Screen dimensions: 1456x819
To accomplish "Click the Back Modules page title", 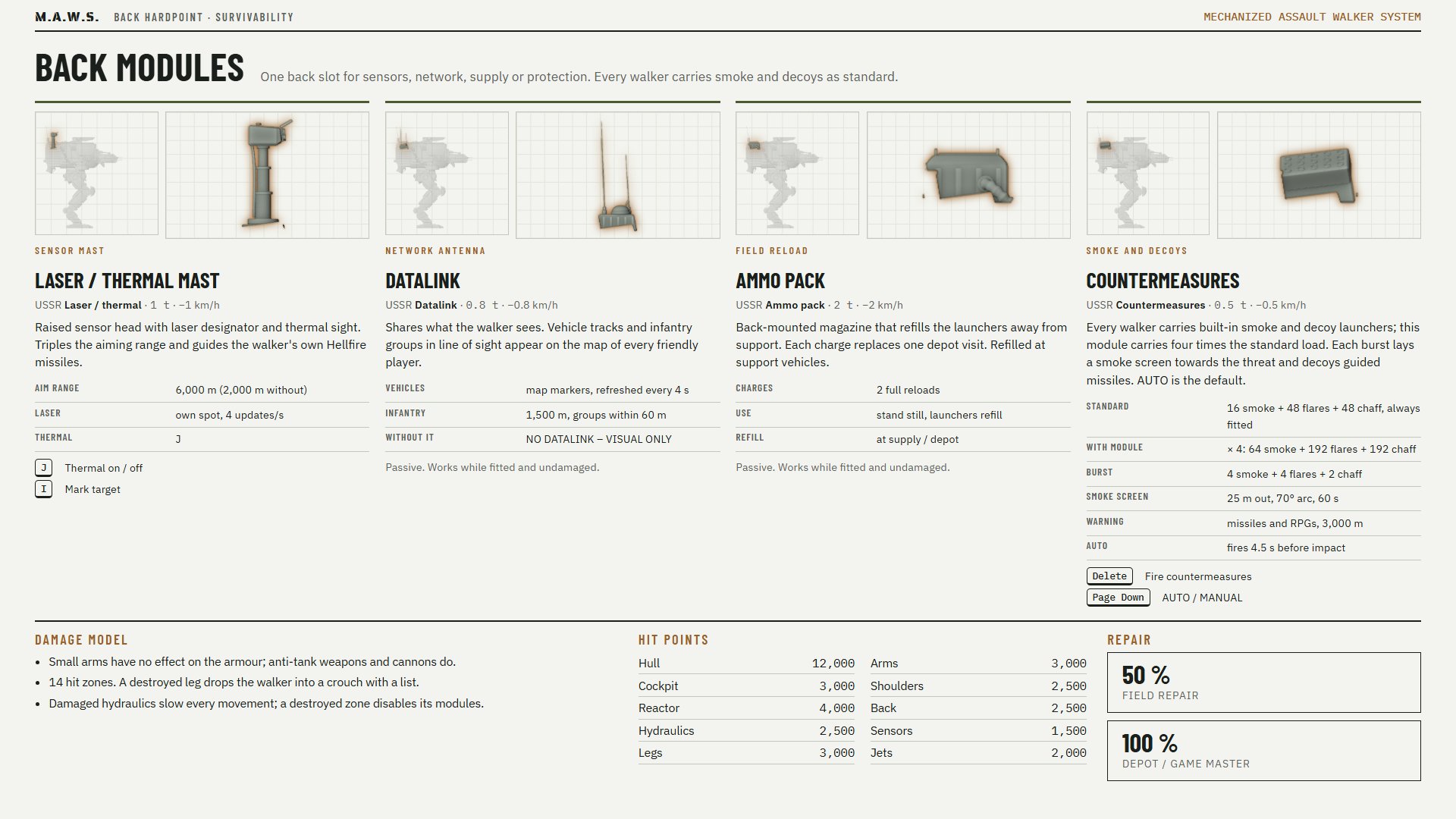I will [140, 67].
